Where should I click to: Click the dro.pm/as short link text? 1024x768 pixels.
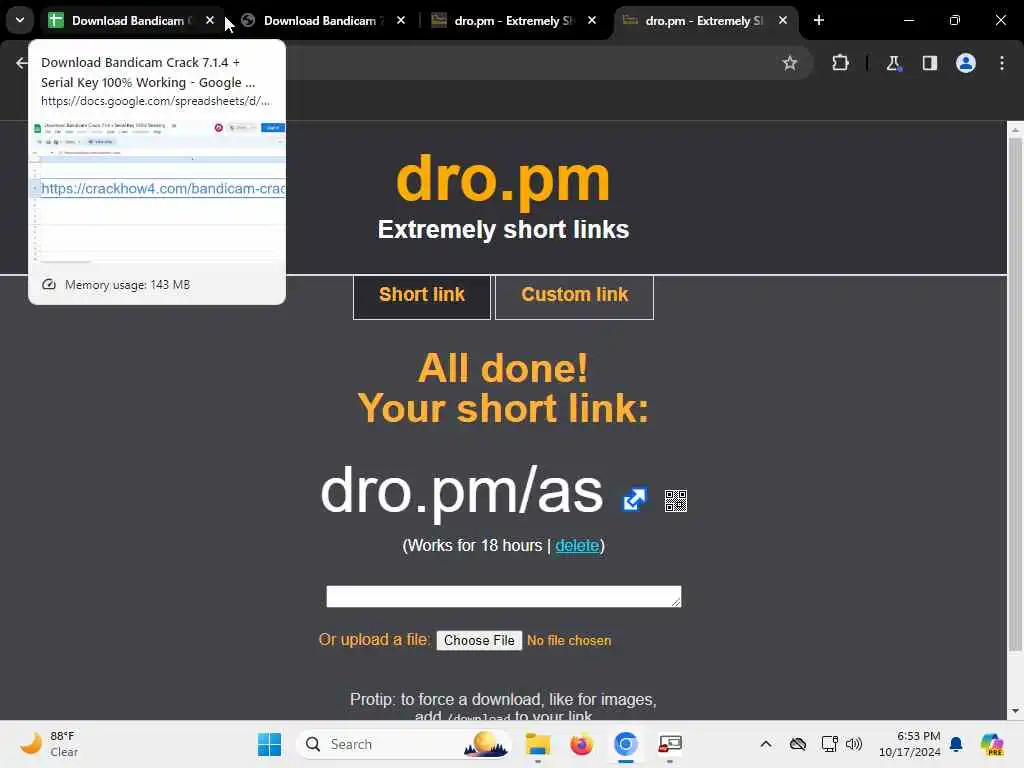461,492
